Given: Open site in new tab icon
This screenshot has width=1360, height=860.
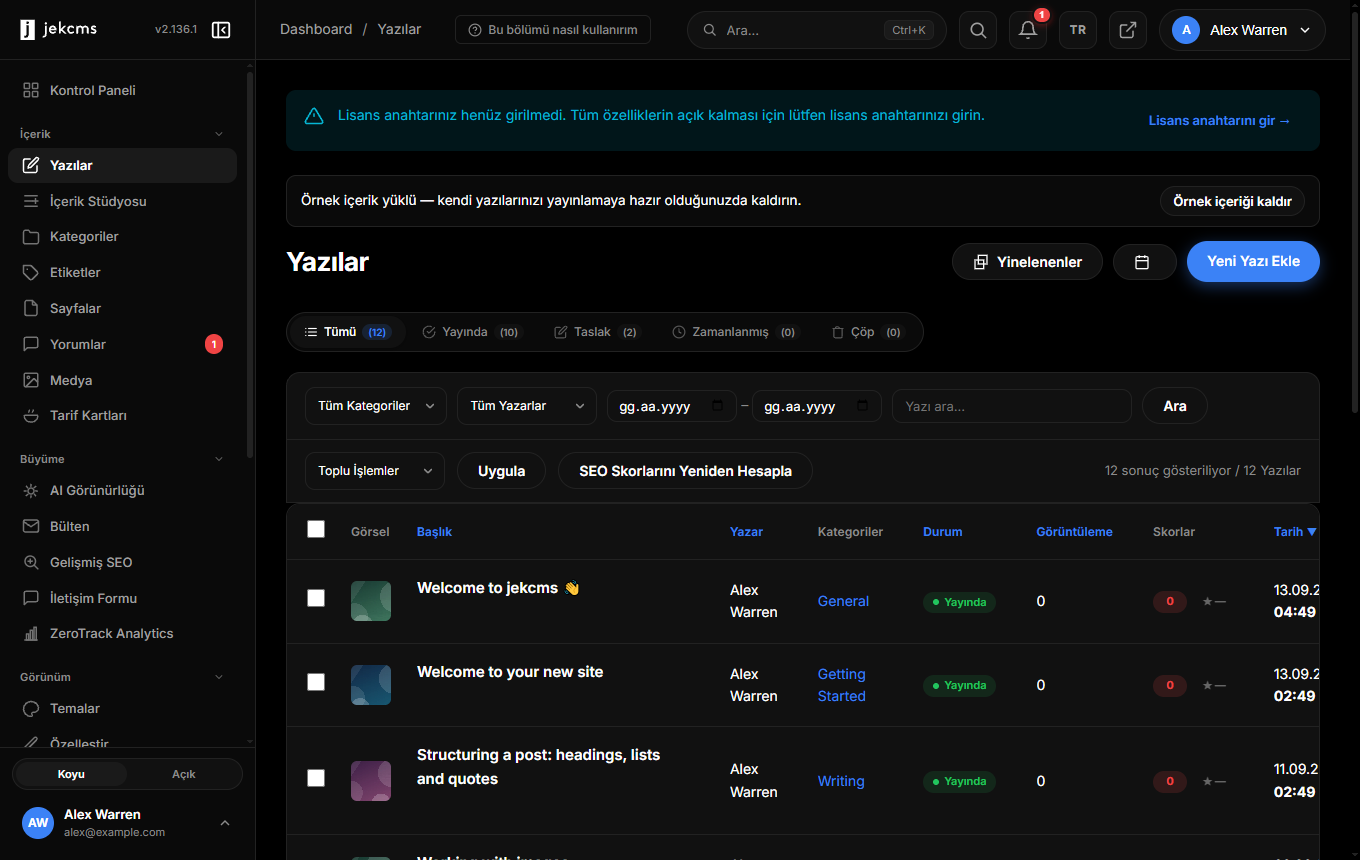Looking at the screenshot, I should 1128,30.
